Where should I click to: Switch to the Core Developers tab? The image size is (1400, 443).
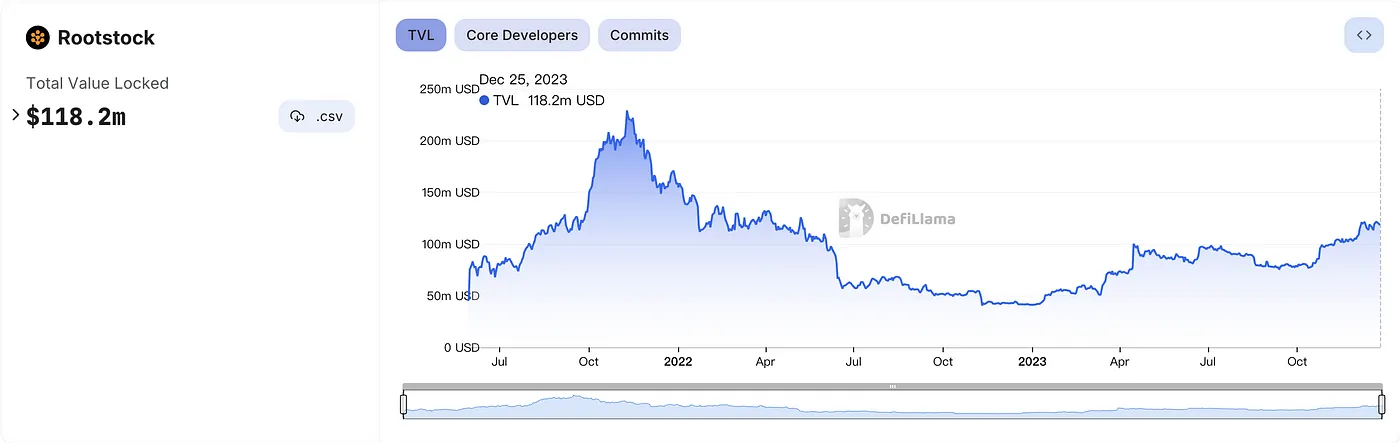pyautogui.click(x=522, y=35)
